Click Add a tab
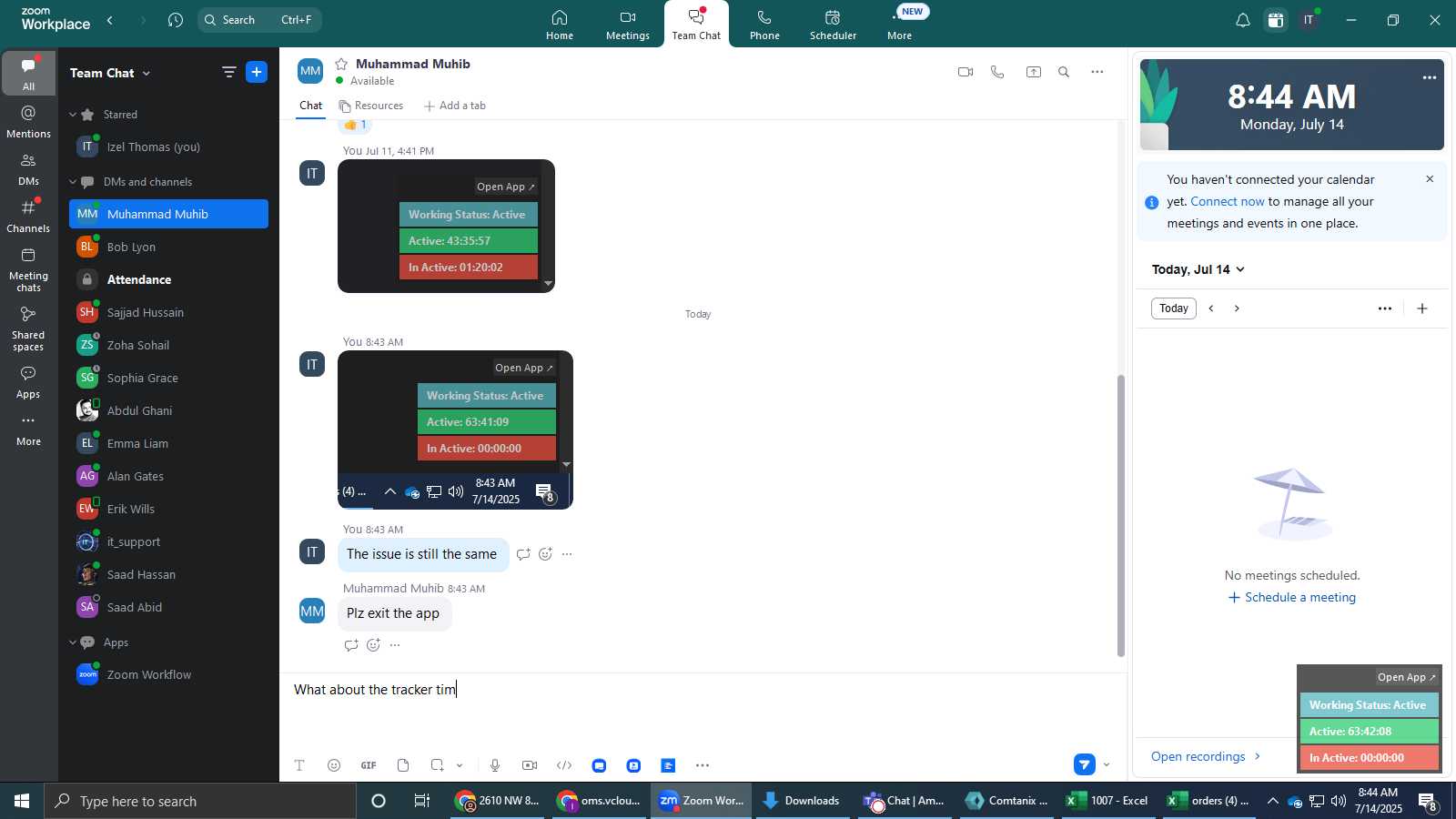The image size is (1456, 819). point(455,106)
